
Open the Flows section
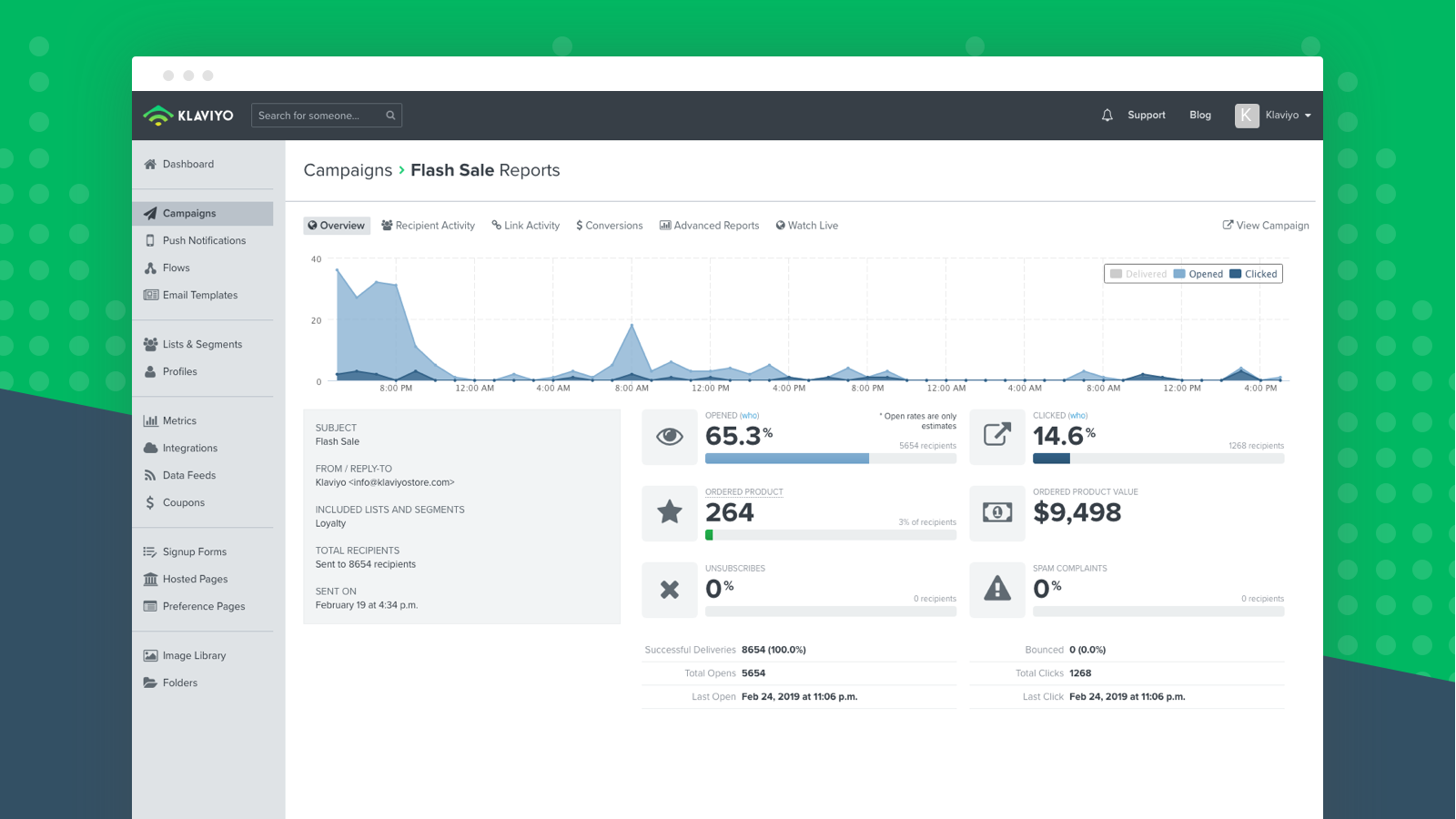coord(177,268)
